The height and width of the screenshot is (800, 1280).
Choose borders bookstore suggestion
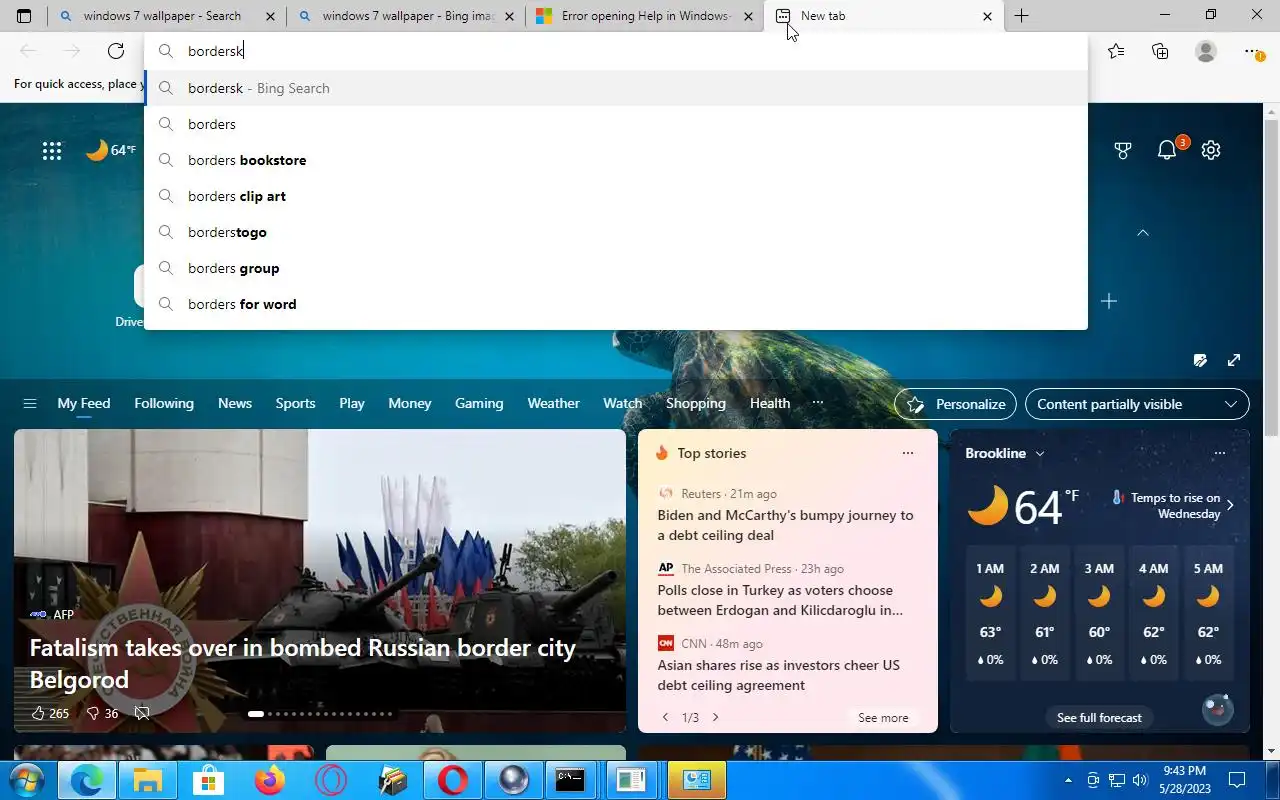(x=616, y=160)
